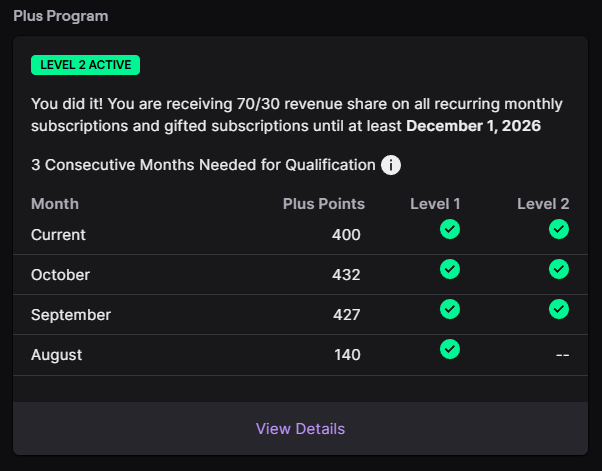Click the August Level 2 dashes
This screenshot has width=602, height=471.
pos(563,355)
